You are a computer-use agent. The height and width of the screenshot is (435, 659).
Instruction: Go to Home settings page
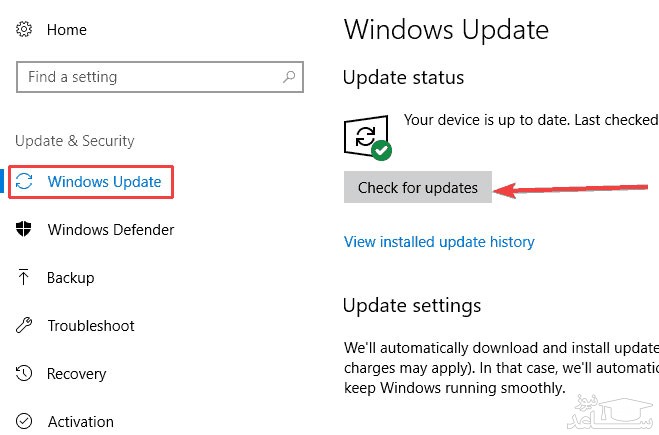tap(67, 30)
